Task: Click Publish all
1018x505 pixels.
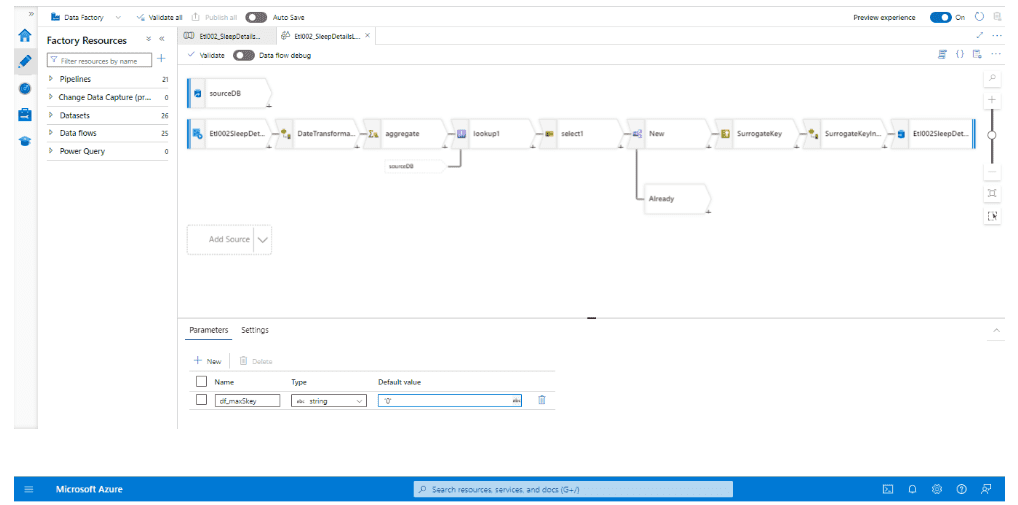Action: click(x=214, y=18)
